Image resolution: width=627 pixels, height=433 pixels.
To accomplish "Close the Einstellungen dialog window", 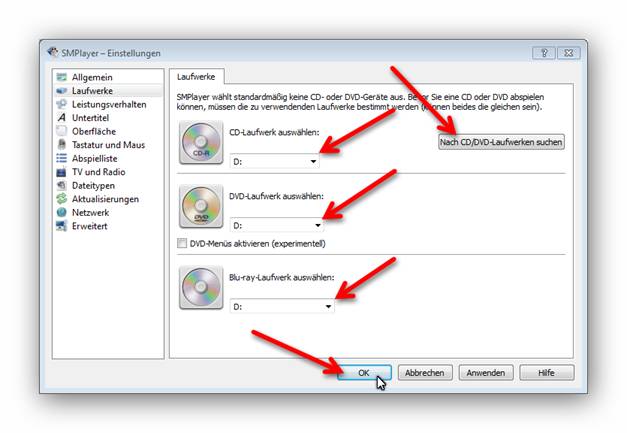I will pyautogui.click(x=568, y=53).
